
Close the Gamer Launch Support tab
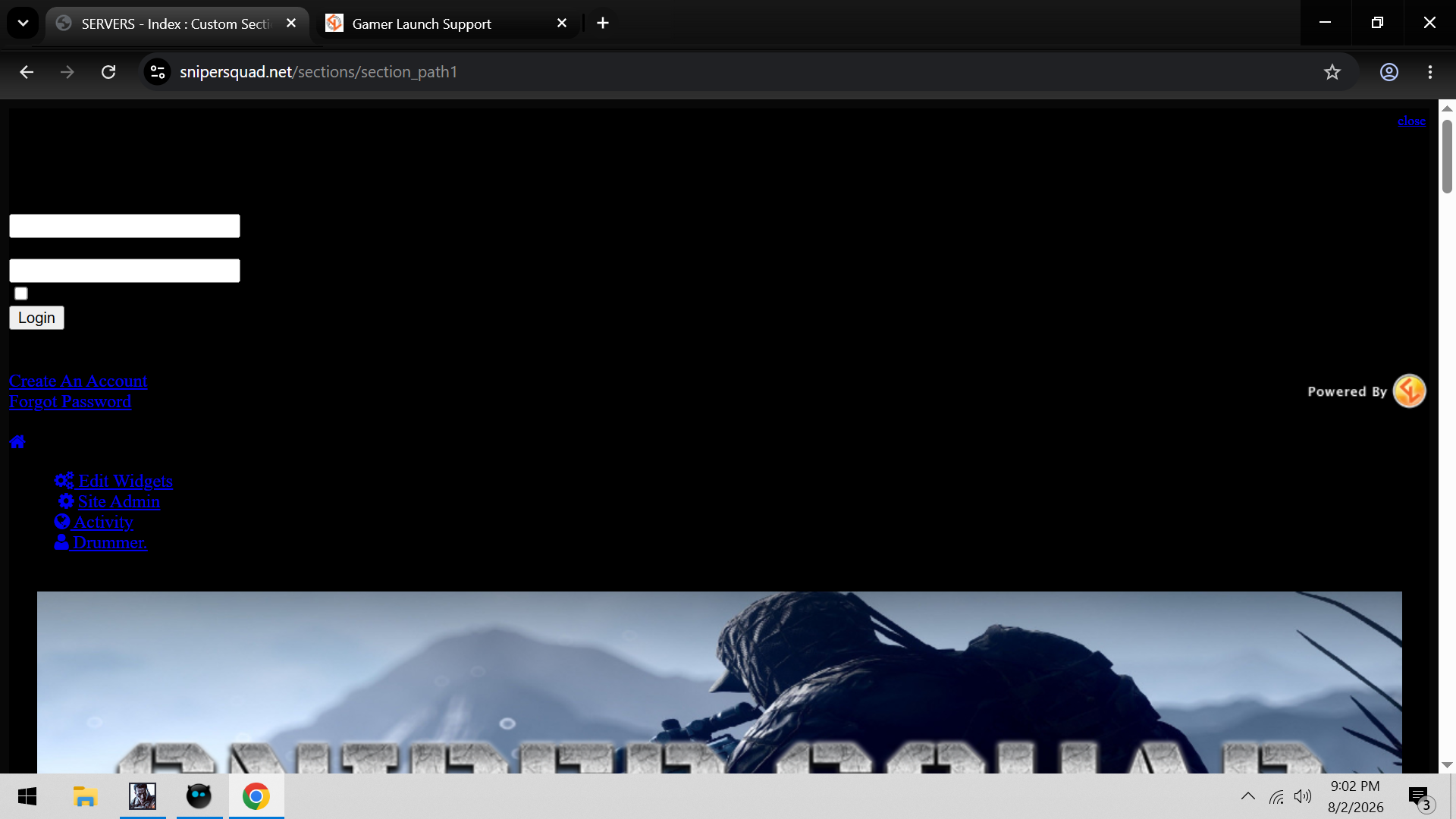[x=562, y=24]
